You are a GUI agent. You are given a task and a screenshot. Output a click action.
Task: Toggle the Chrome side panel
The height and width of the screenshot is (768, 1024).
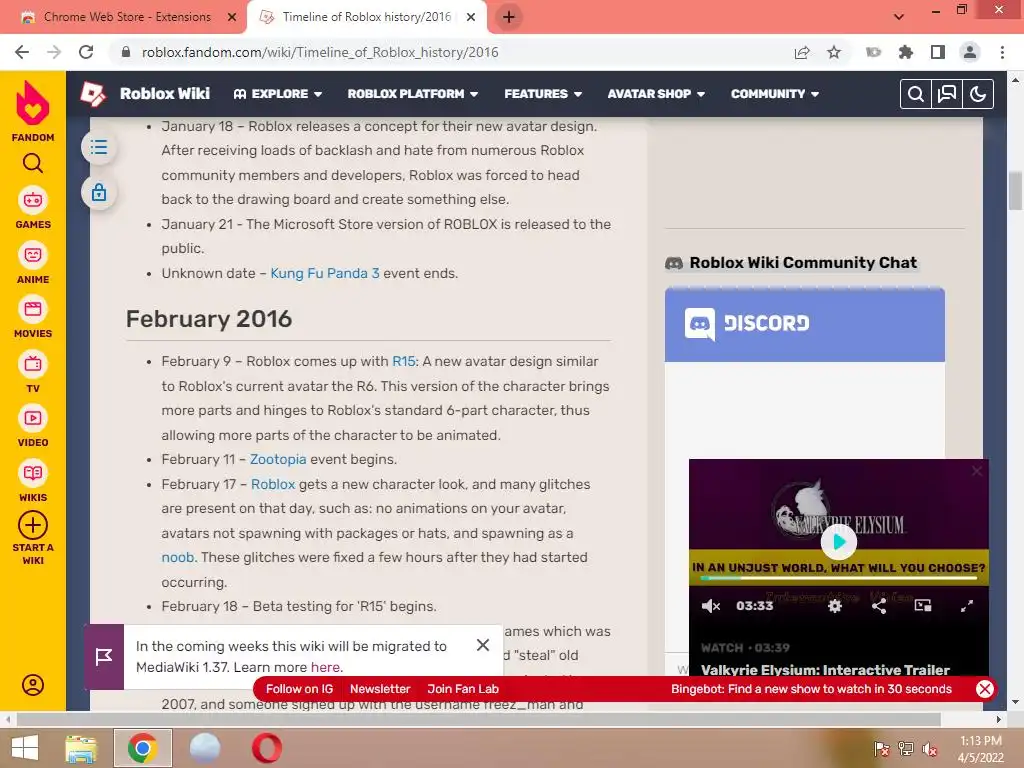(938, 52)
